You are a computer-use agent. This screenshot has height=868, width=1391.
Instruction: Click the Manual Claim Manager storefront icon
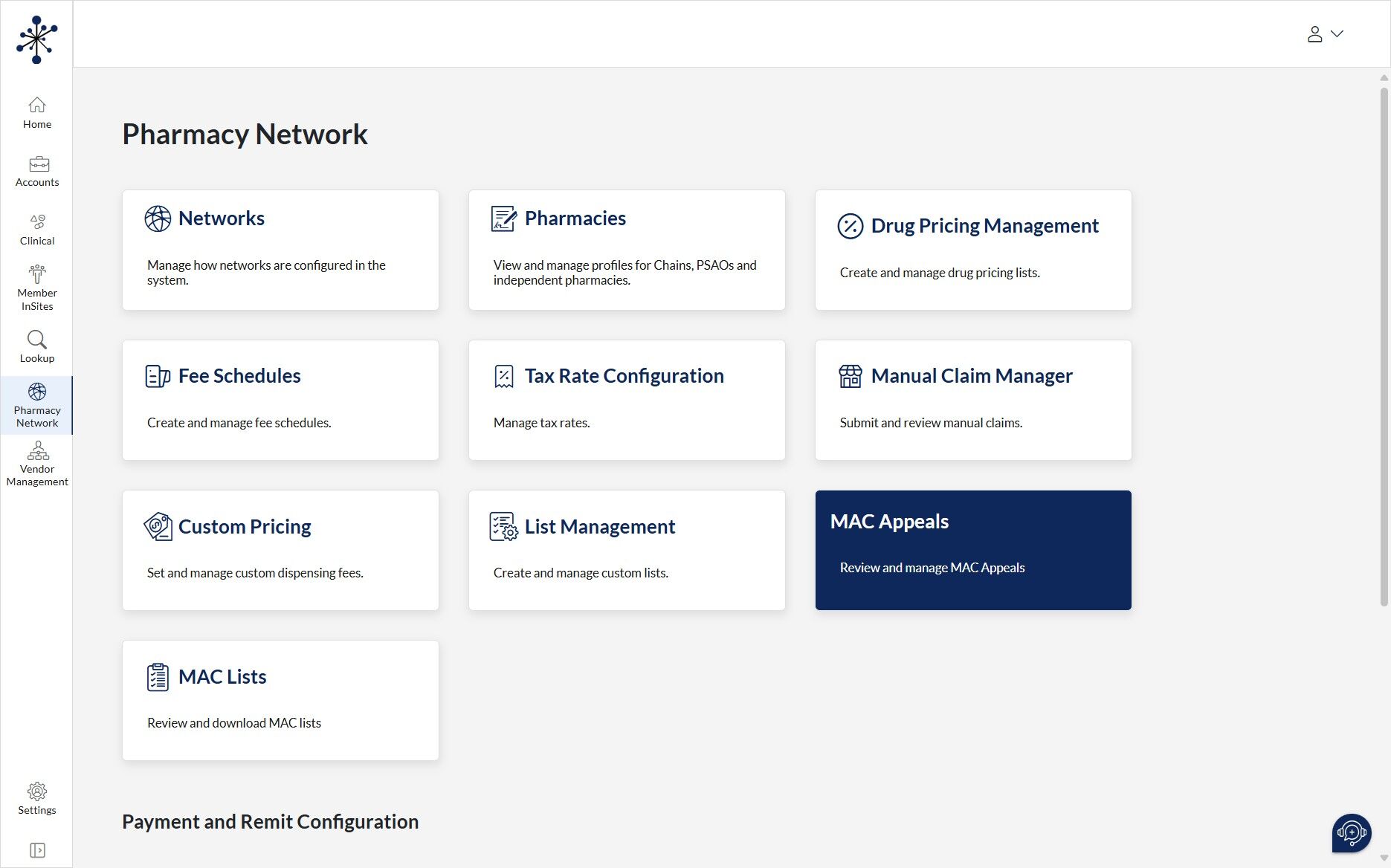(x=850, y=376)
